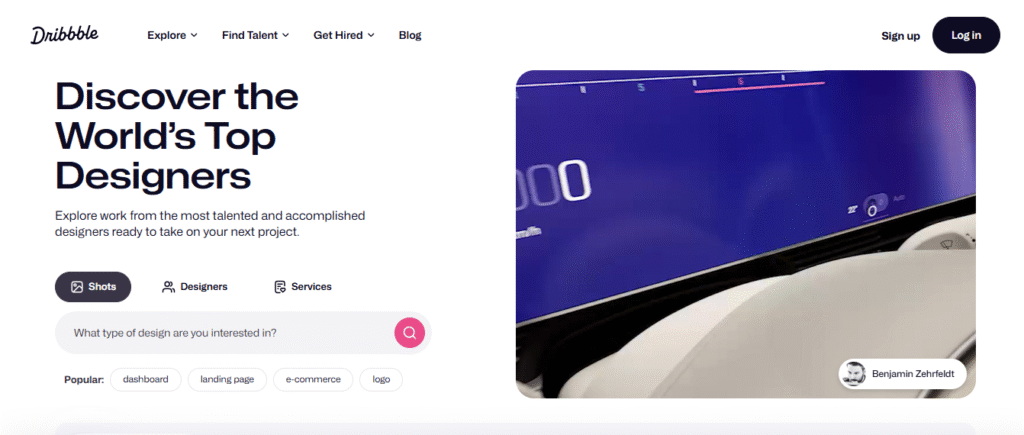
Task: Click the pink search magnifier button
Action: [409, 332]
